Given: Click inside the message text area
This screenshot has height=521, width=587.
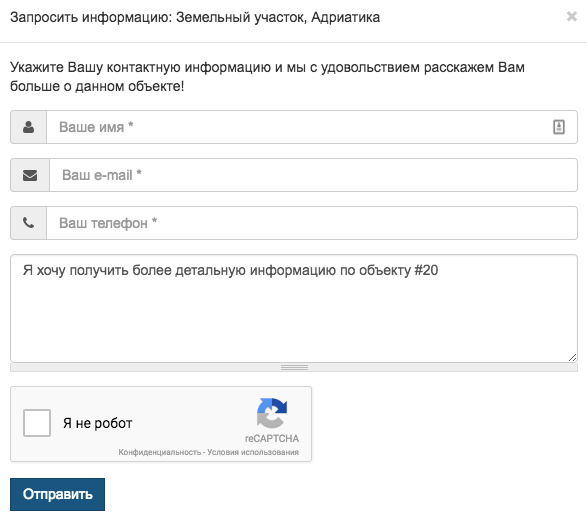Looking at the screenshot, I should tap(294, 308).
